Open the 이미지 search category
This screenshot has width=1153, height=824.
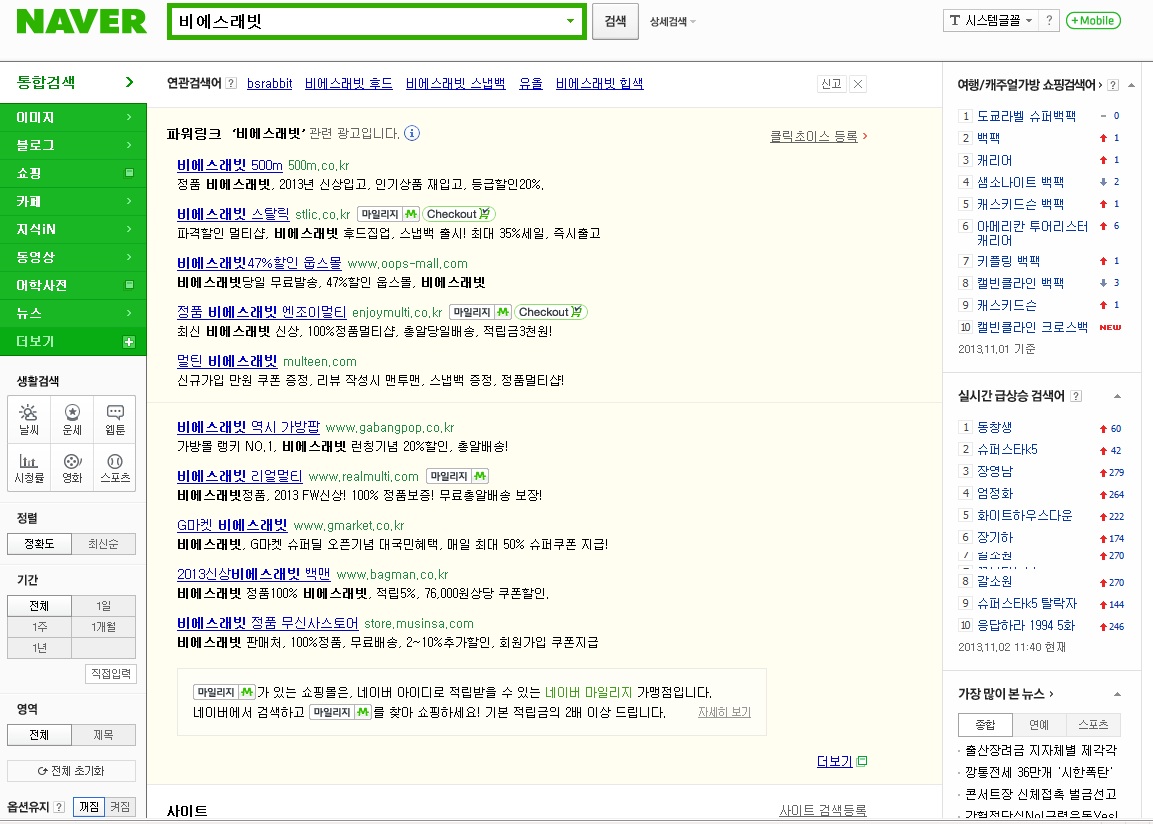tap(74, 118)
